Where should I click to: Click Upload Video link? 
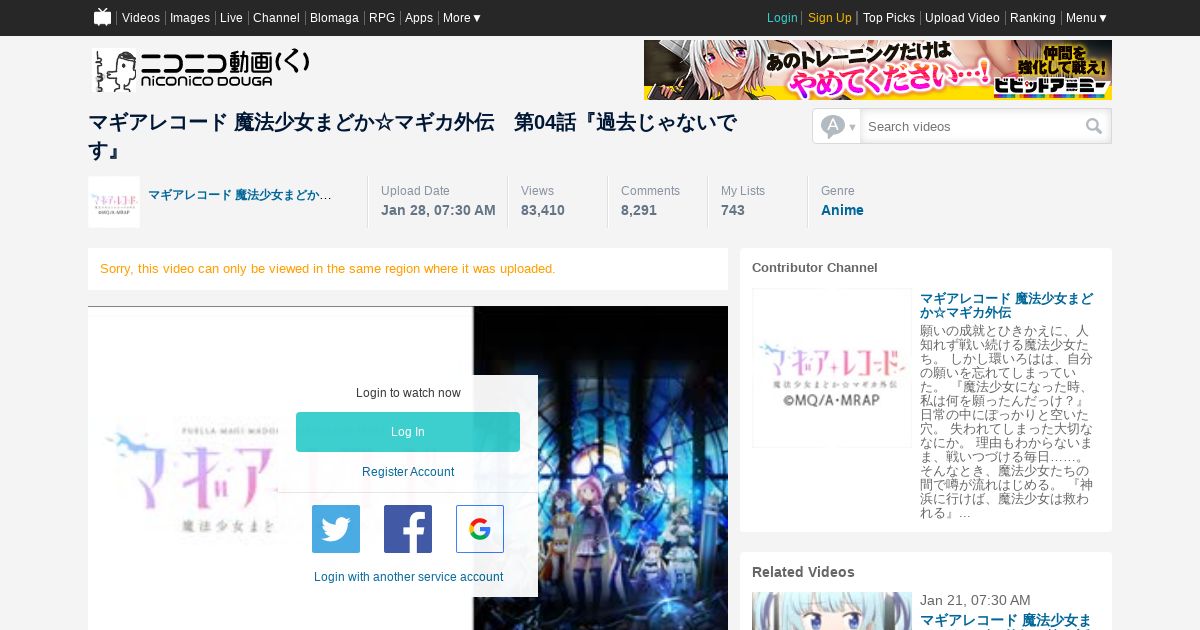pyautogui.click(x=962, y=18)
